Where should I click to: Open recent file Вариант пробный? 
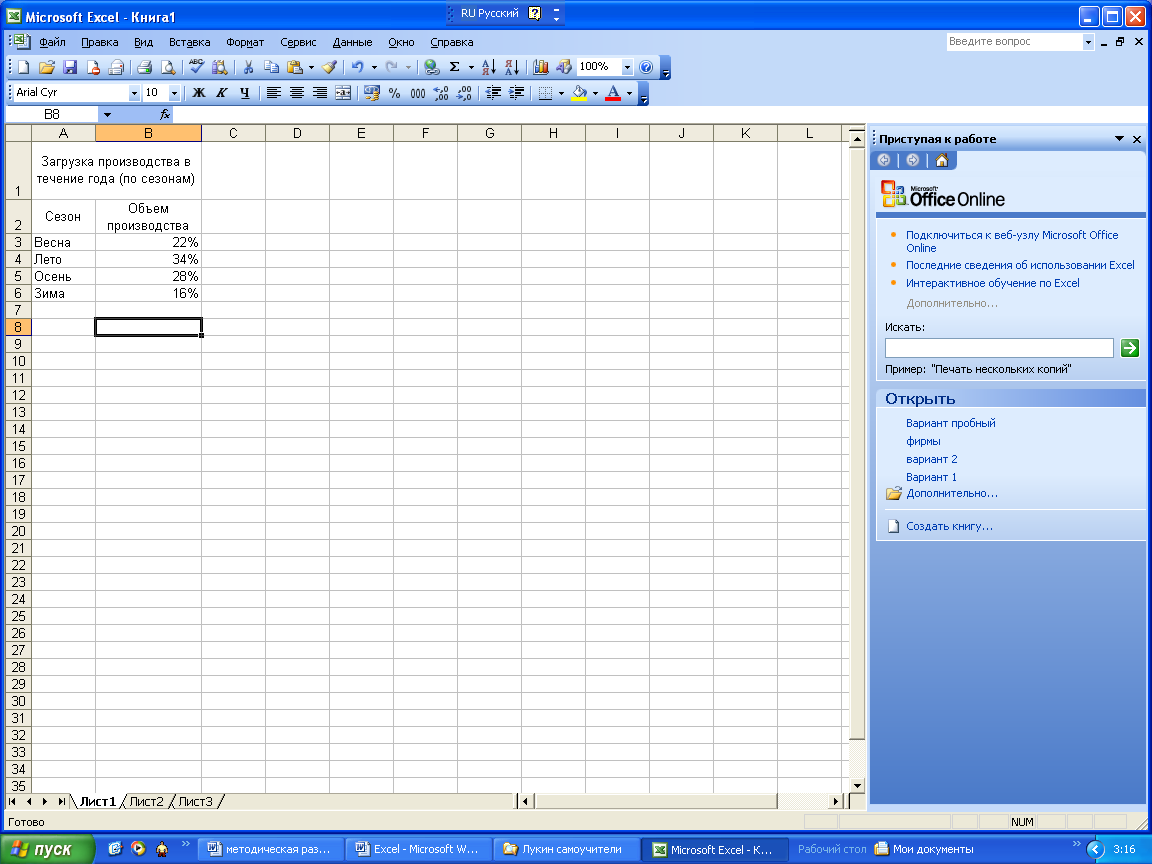[951, 423]
